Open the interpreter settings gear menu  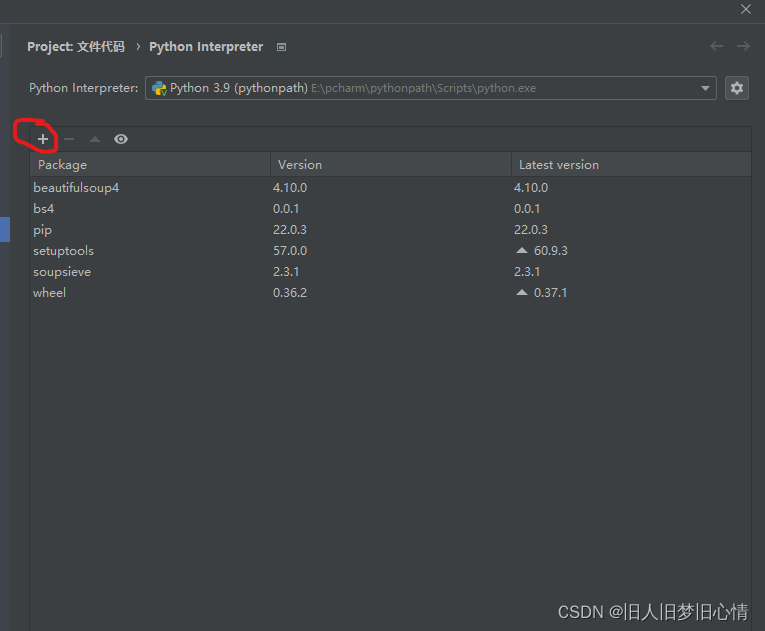pyautogui.click(x=737, y=88)
